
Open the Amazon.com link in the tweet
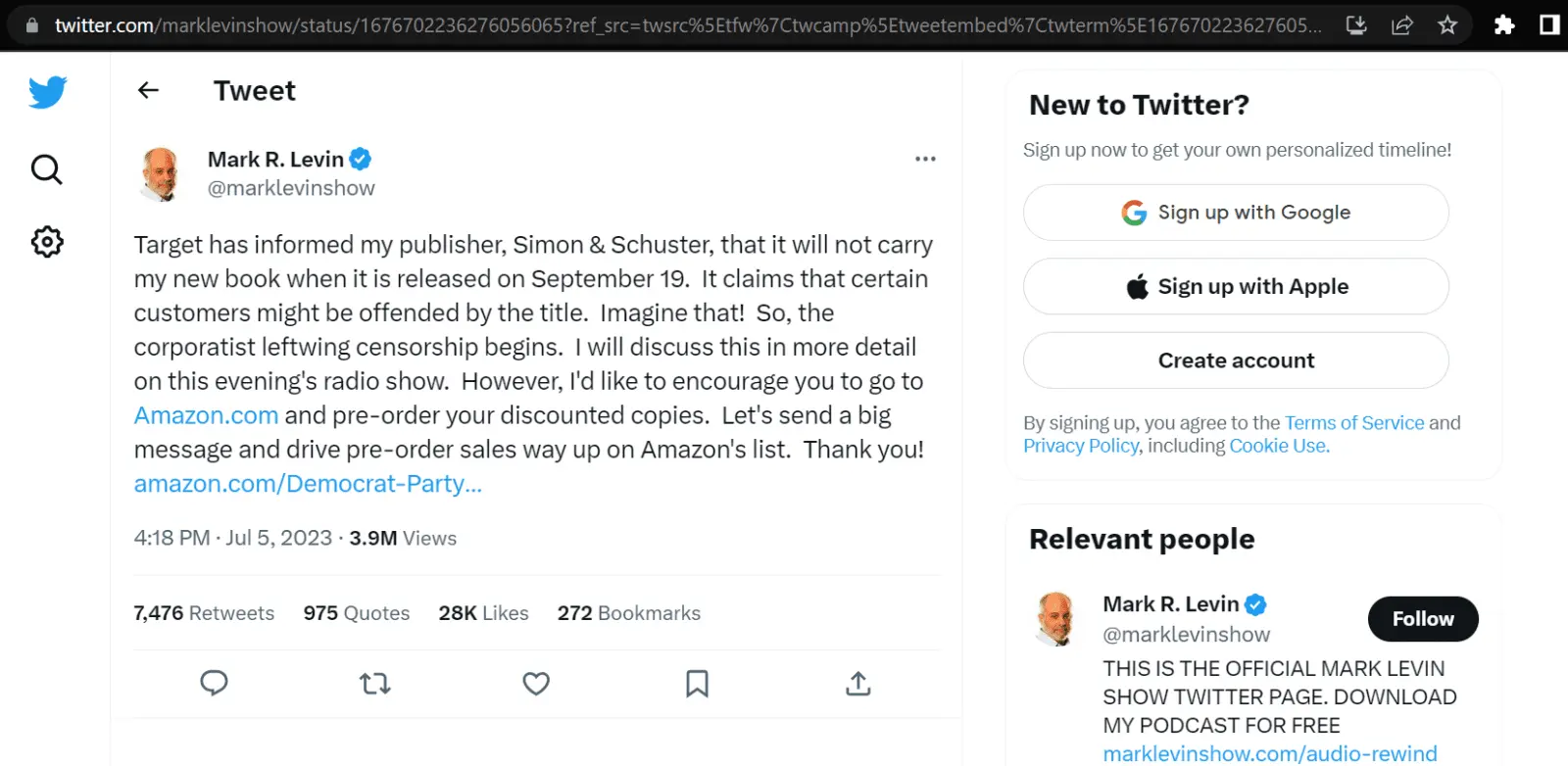[x=206, y=415]
